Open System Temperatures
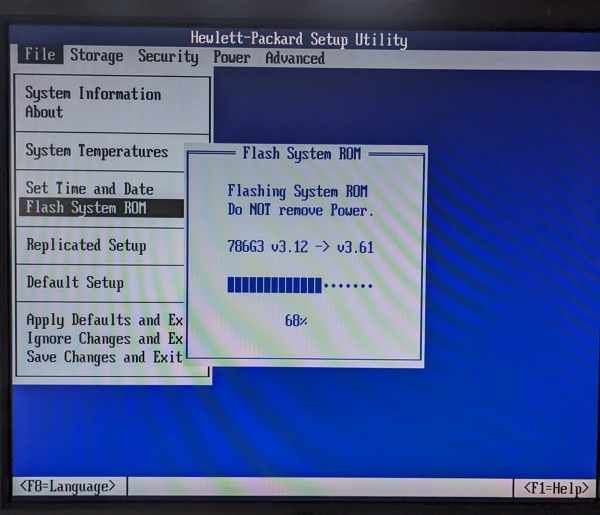This screenshot has width=600, height=515. click(97, 151)
